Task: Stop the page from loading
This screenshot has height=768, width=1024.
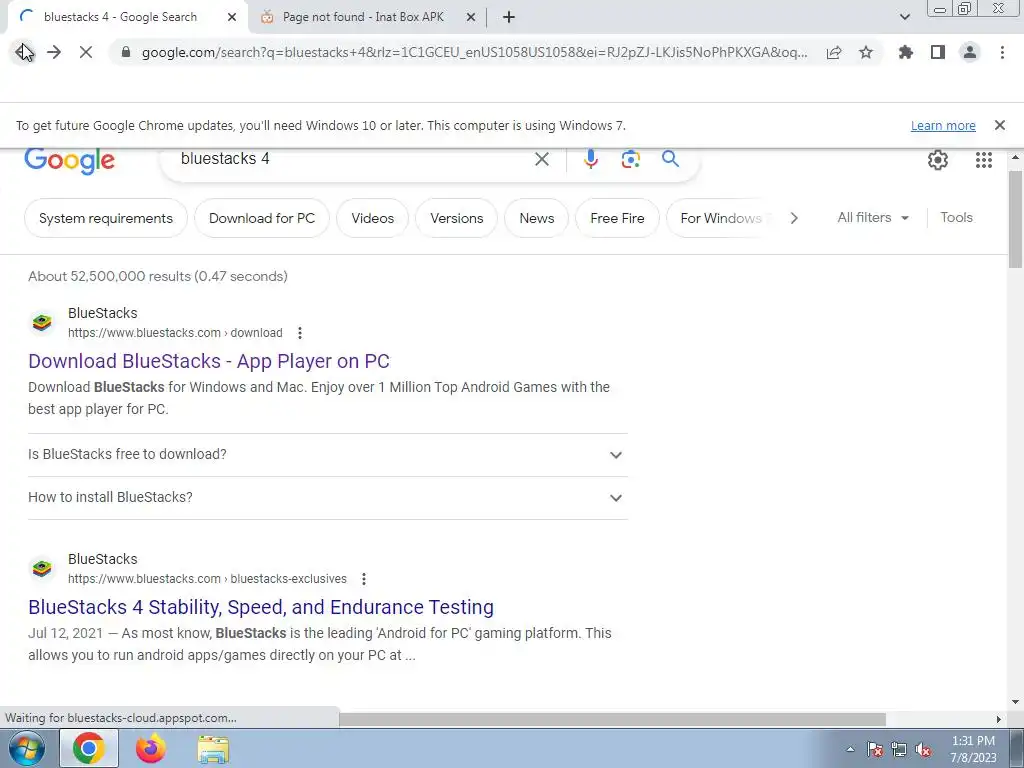Action: 86,52
